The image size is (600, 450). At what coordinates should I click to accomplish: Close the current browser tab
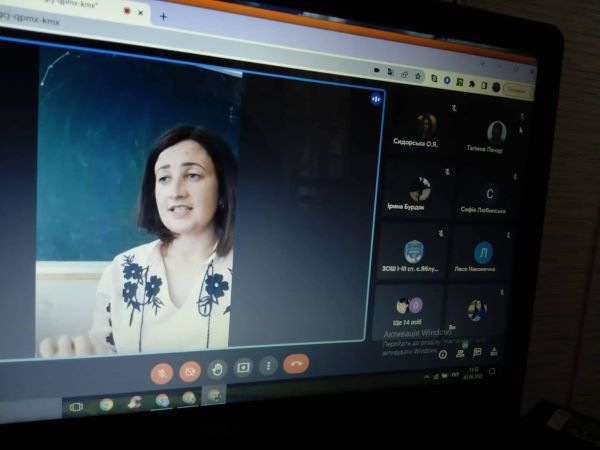(140, 13)
